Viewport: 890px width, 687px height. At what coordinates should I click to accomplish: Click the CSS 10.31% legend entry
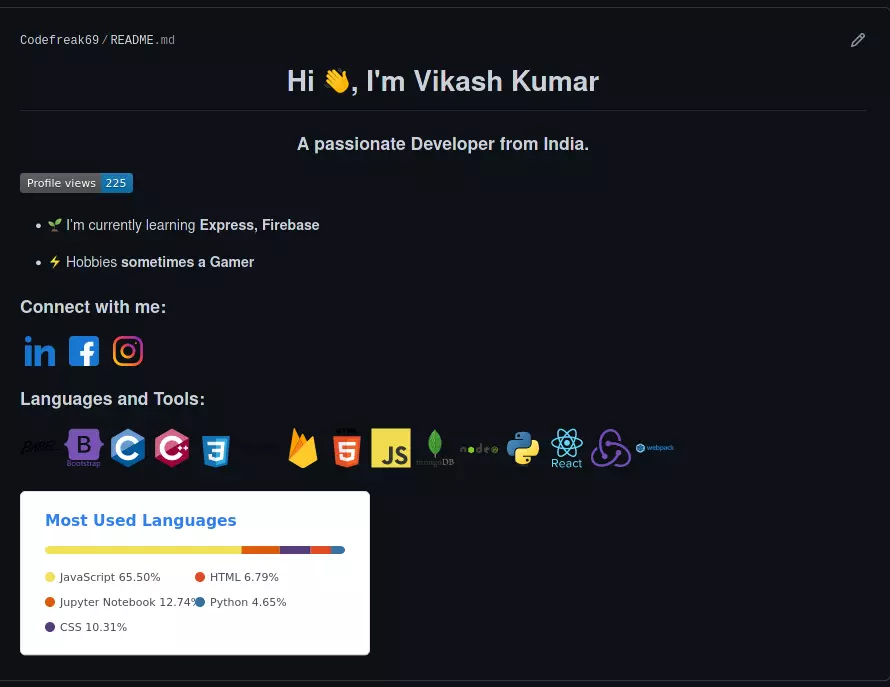click(86, 627)
